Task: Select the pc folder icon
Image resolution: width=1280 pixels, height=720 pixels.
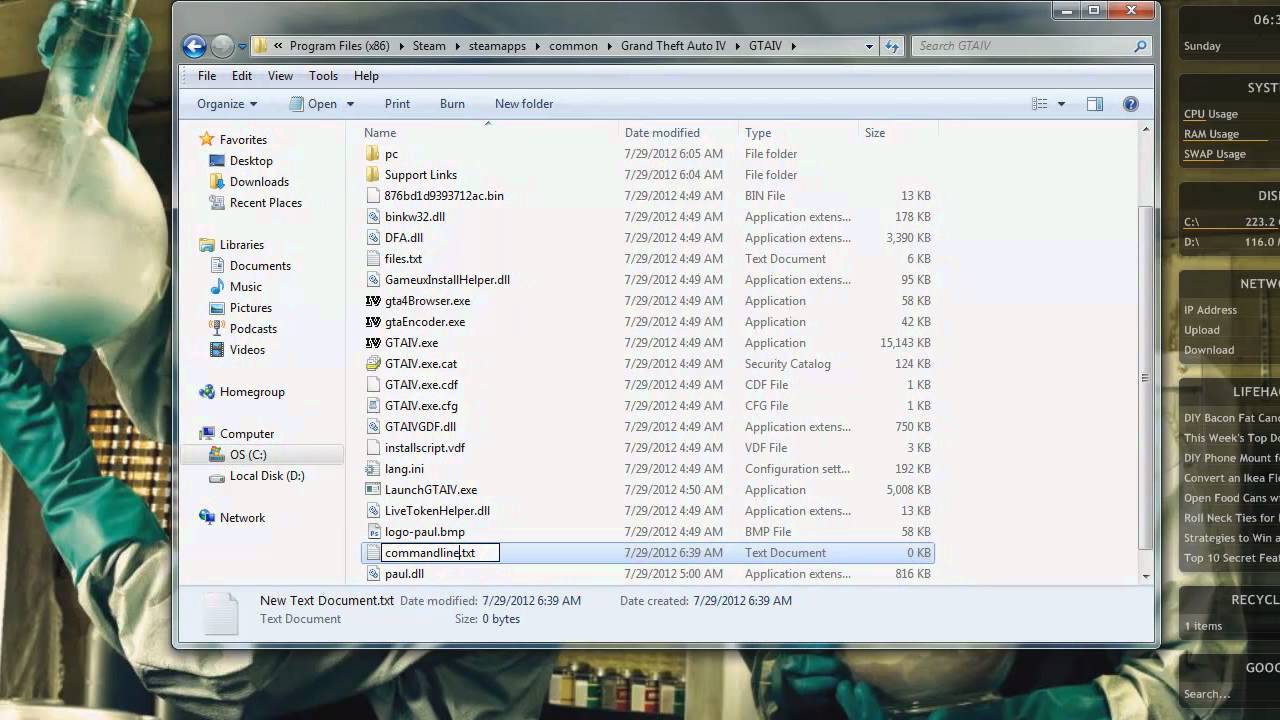Action: (373, 154)
